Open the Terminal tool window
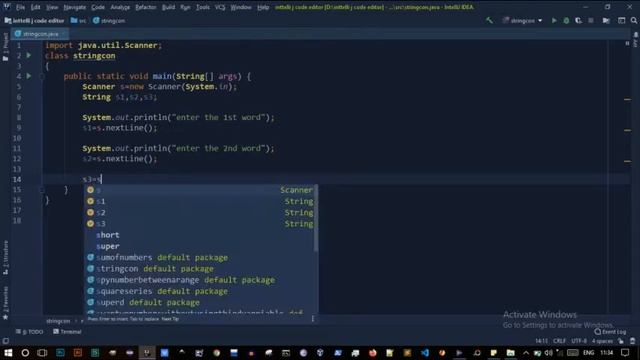This screenshot has width=640, height=360. click(x=67, y=332)
